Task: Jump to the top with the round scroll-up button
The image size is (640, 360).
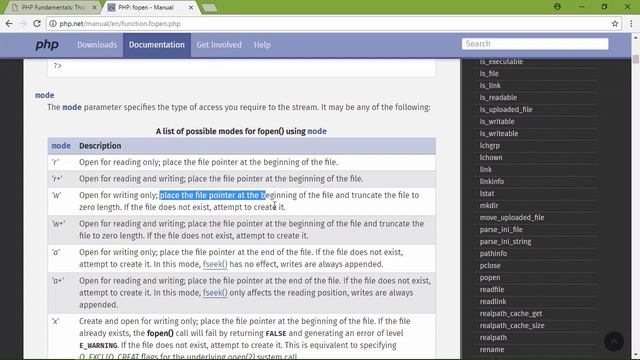Action: click(x=614, y=341)
